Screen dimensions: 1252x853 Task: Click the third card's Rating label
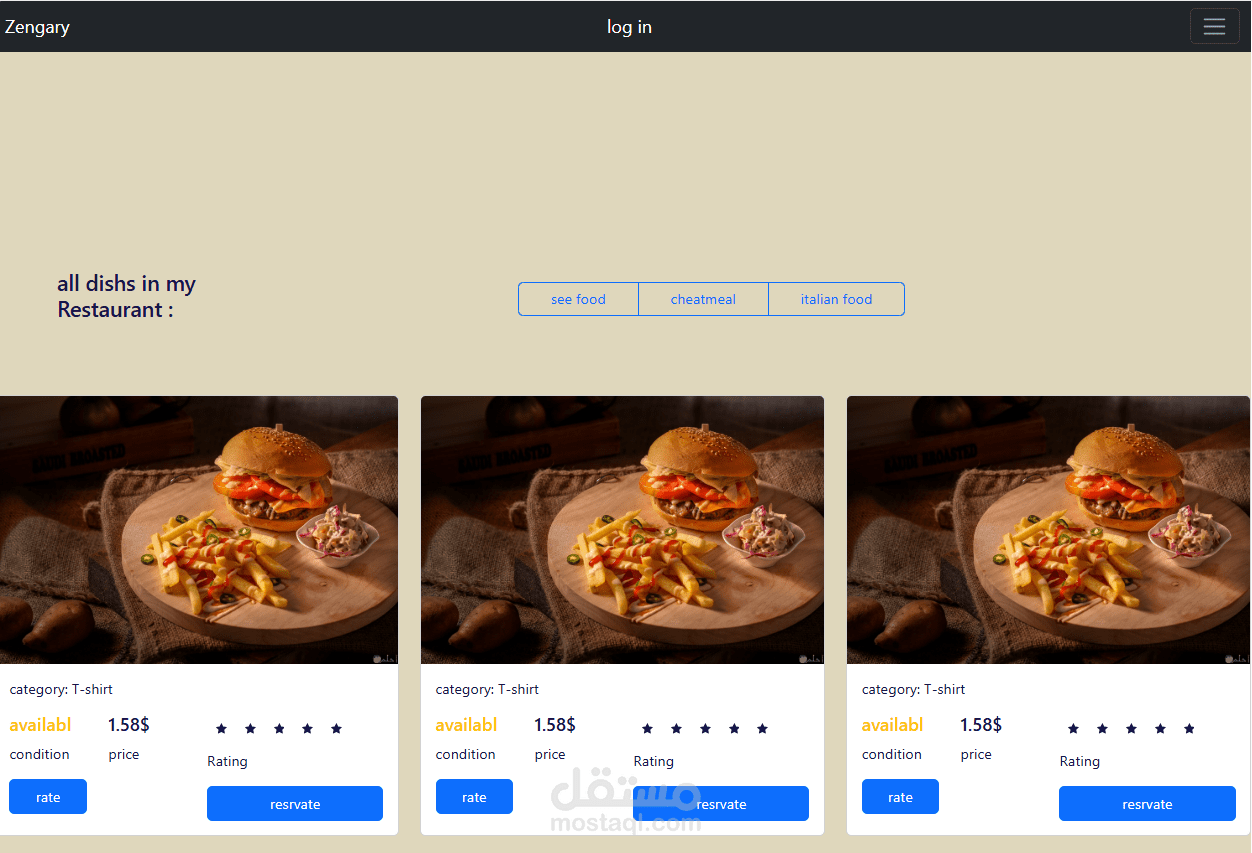pyautogui.click(x=1079, y=762)
